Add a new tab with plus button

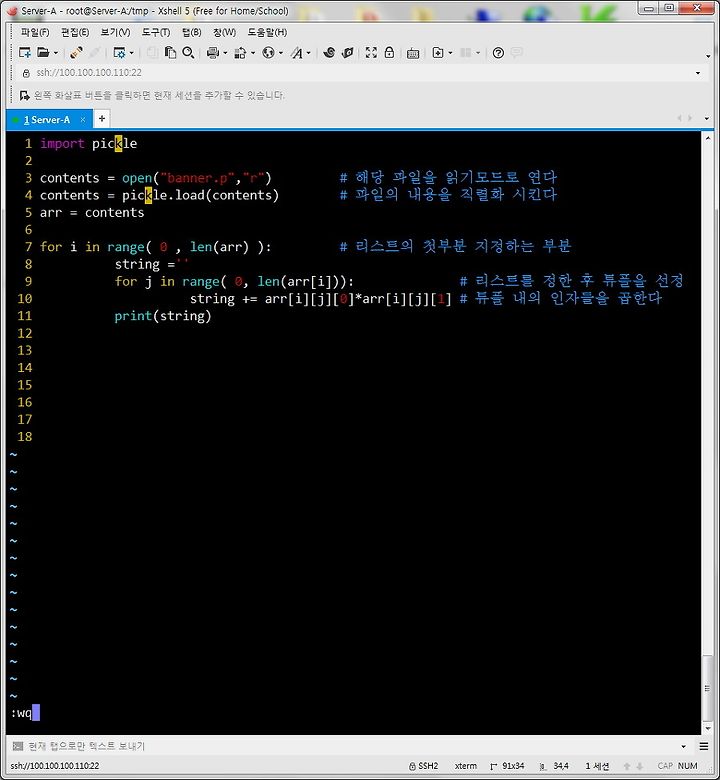coord(102,119)
